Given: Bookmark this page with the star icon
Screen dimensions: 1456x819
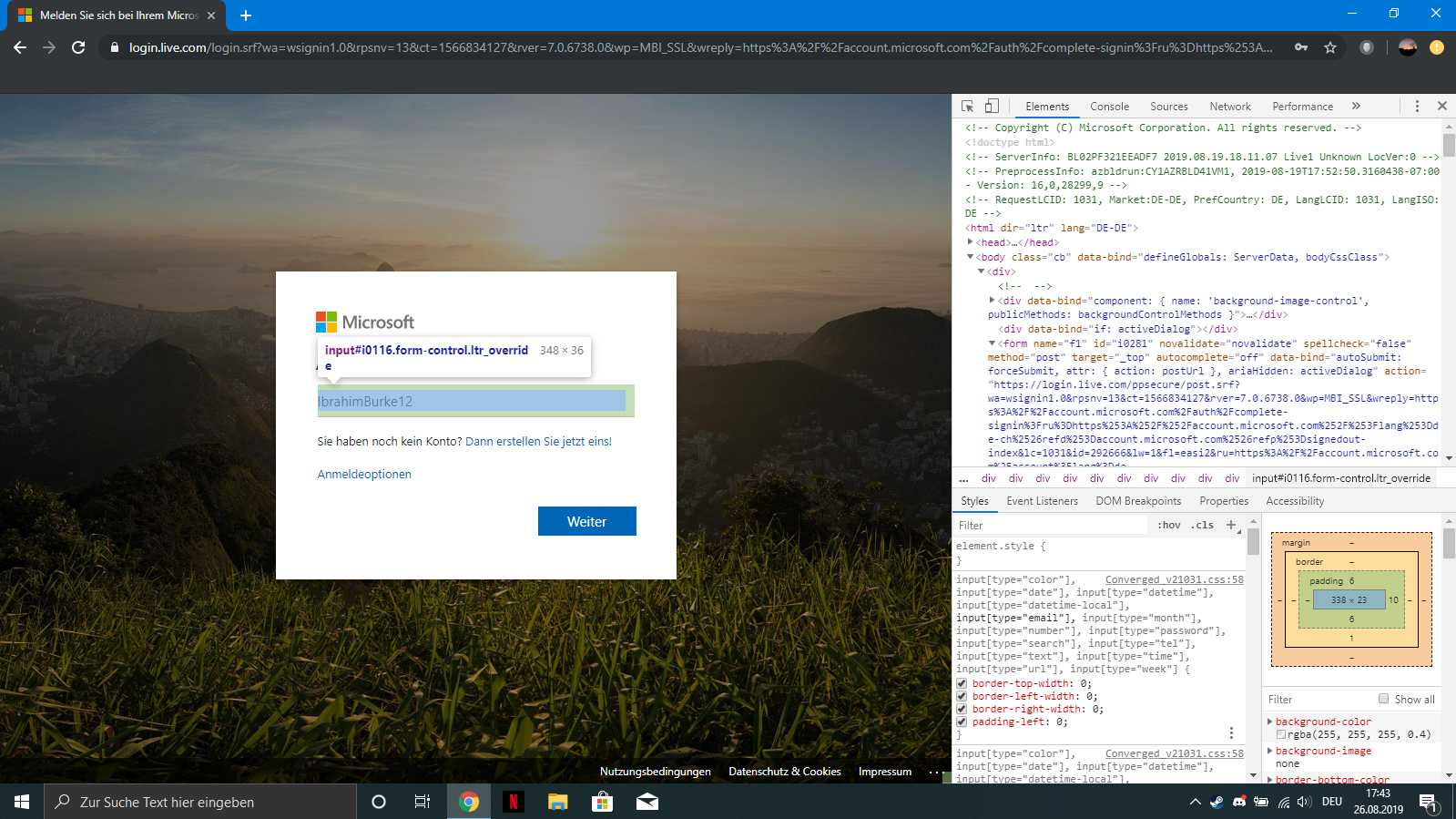Looking at the screenshot, I should [x=1330, y=47].
